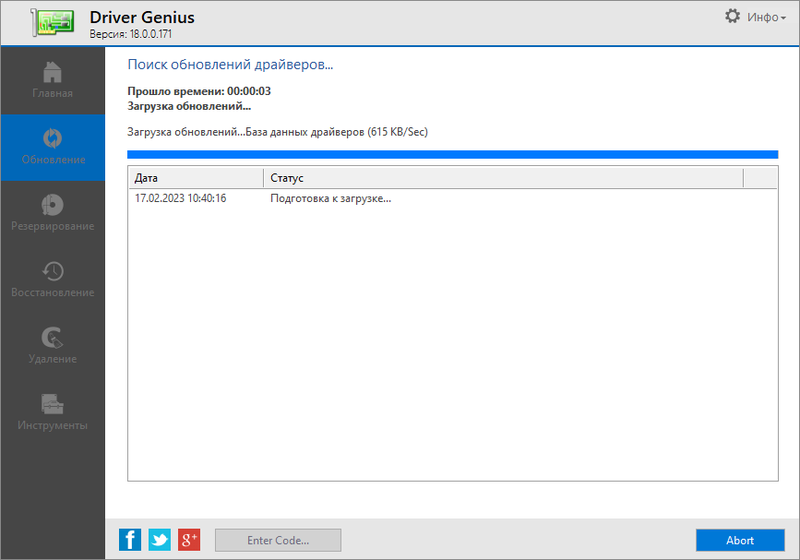Click the Поиск обновлений драйверов heading
Image resolution: width=800 pixels, height=560 pixels.
(230, 65)
